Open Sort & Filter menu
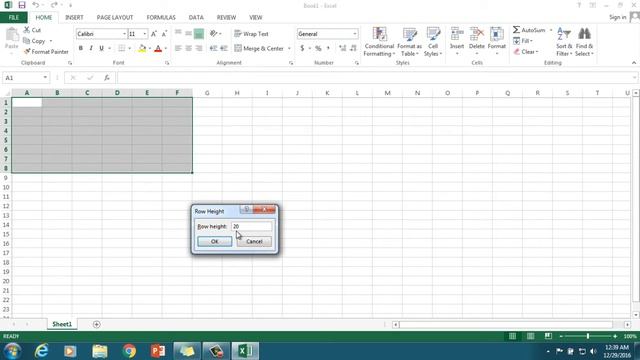The height and width of the screenshot is (360, 640). 564,42
